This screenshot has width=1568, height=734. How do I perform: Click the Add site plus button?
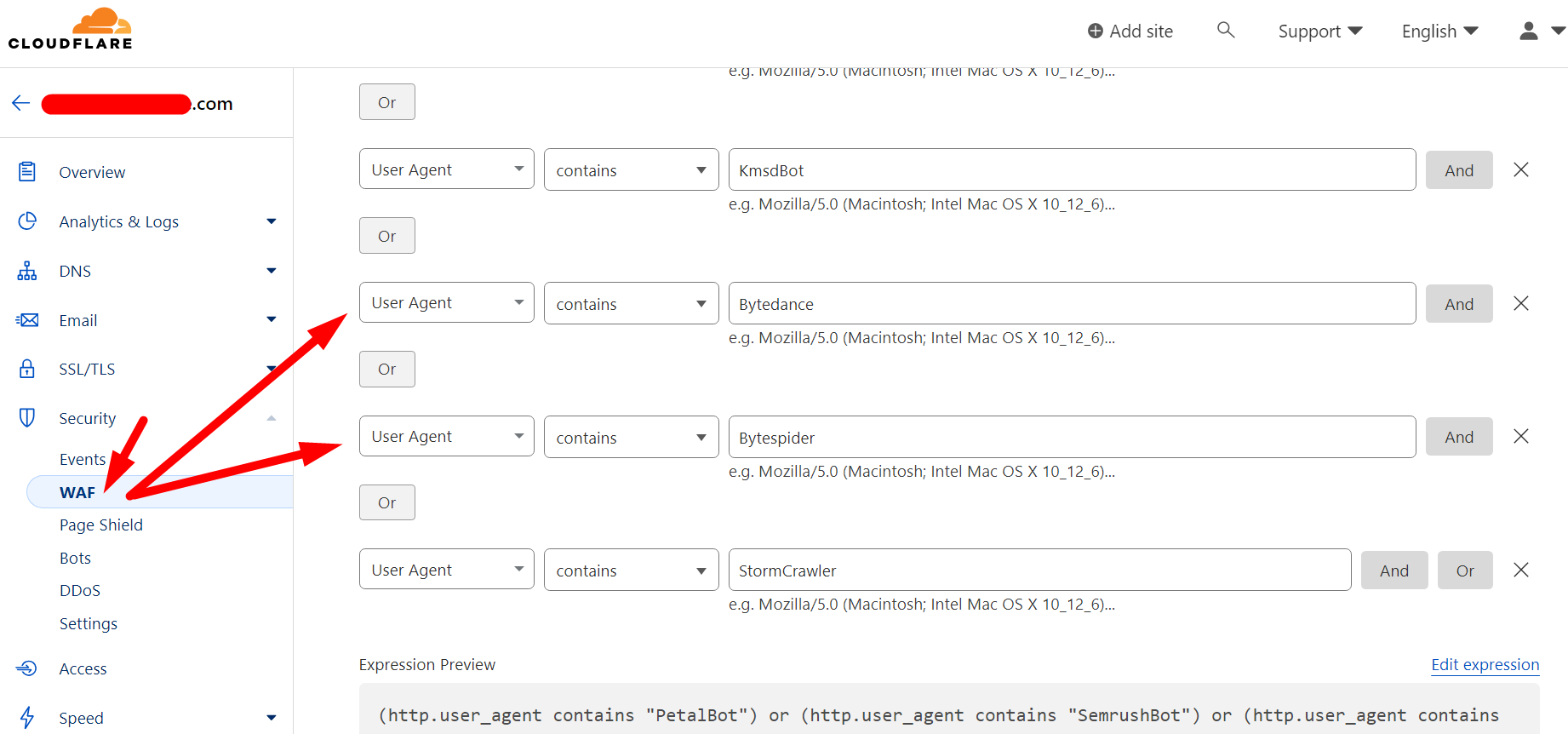click(x=1130, y=31)
